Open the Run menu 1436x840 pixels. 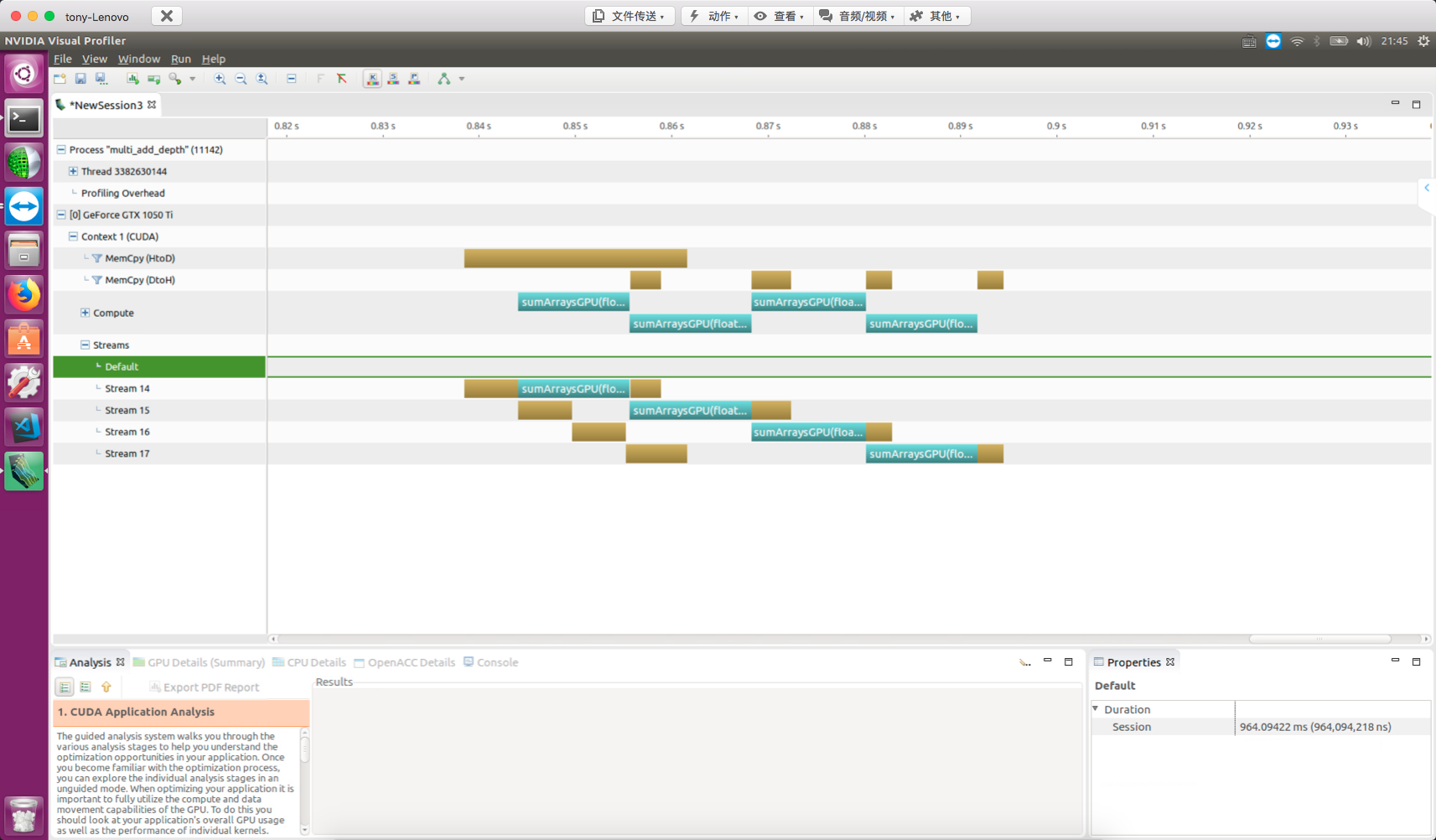coord(180,59)
